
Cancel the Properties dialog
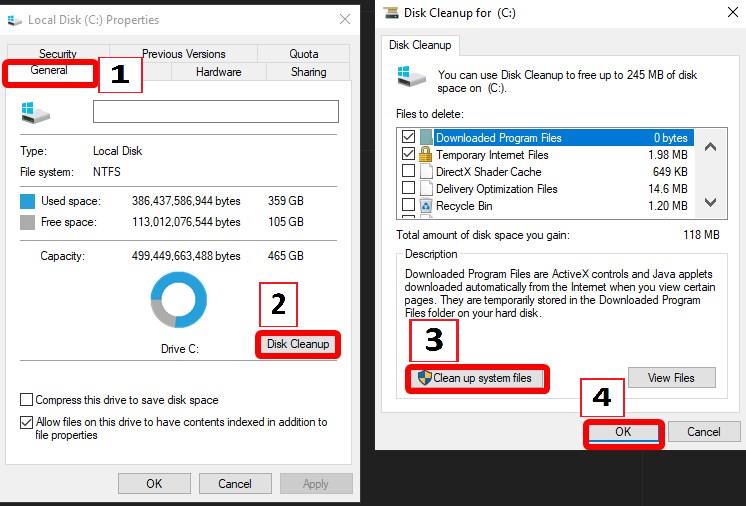[x=235, y=484]
